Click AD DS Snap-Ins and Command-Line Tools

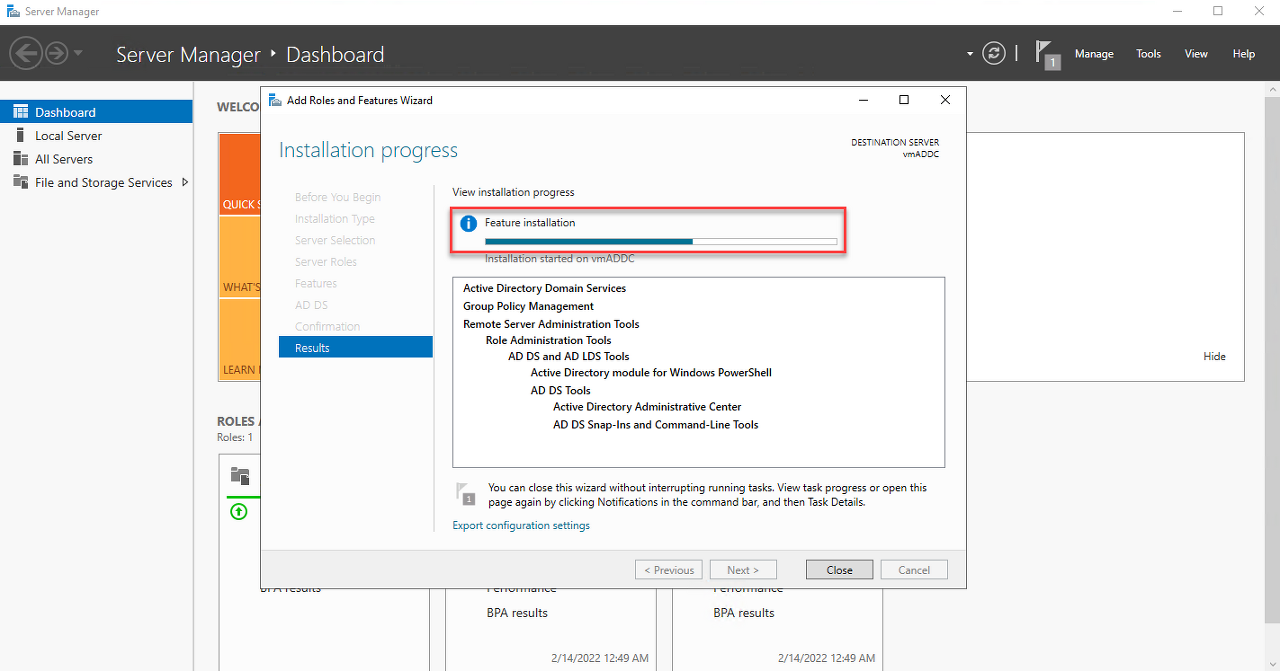[x=656, y=424]
